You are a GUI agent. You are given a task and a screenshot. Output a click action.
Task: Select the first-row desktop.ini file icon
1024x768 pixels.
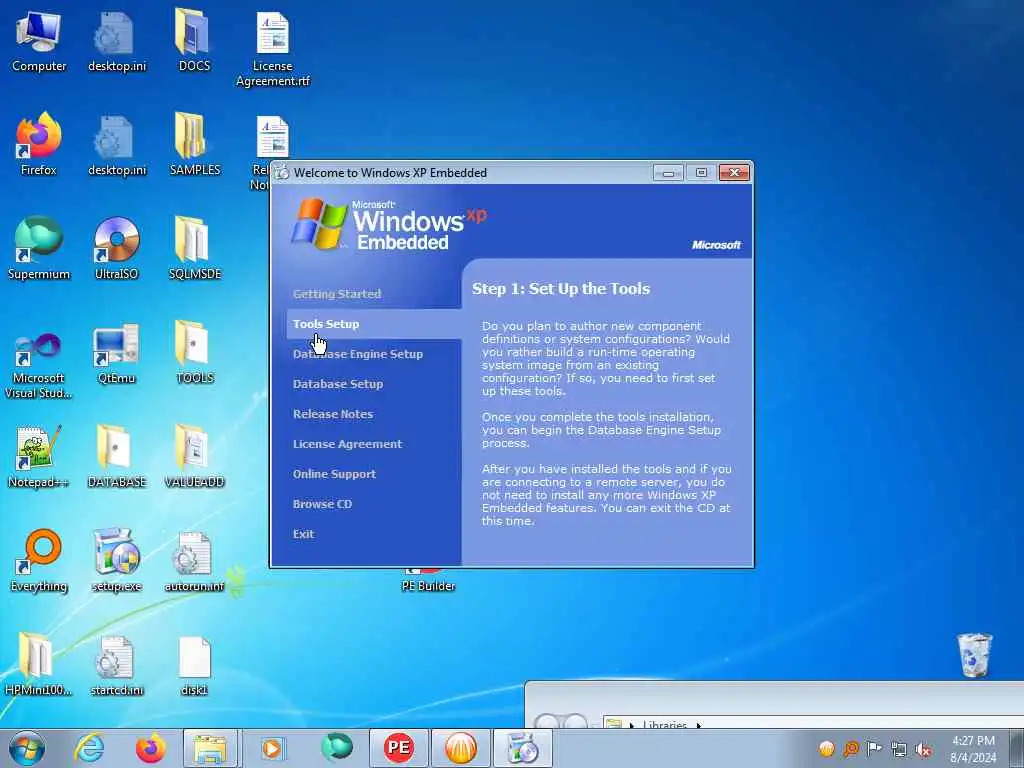click(117, 40)
